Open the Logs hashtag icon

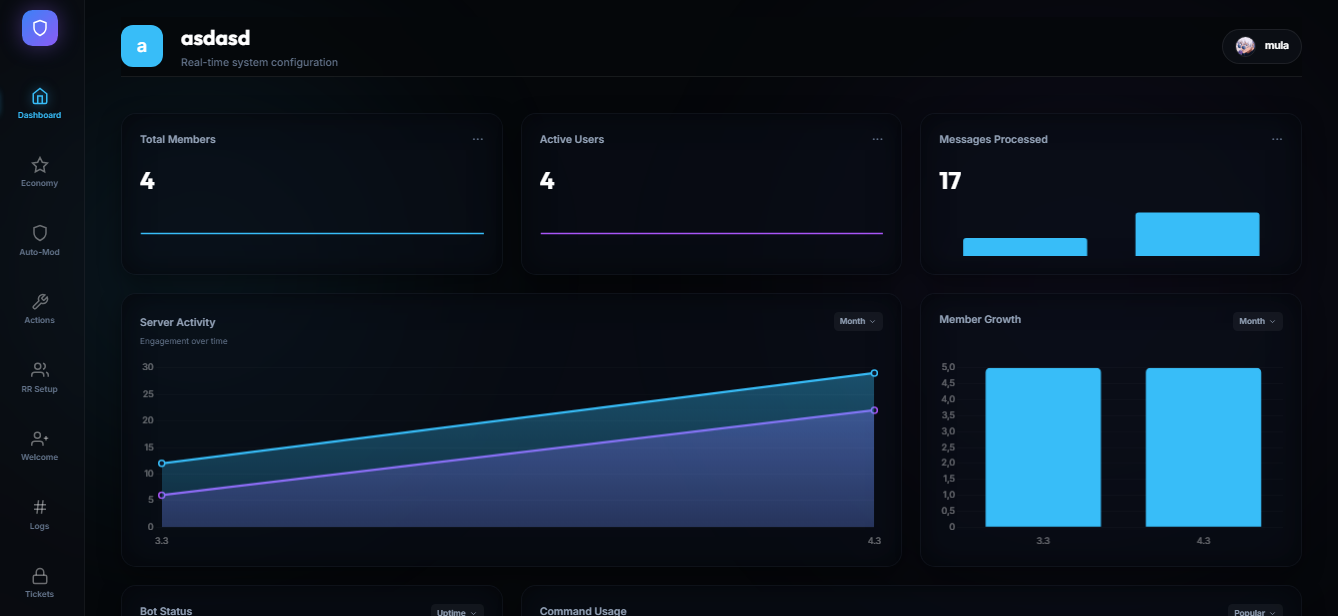pyautogui.click(x=39, y=510)
